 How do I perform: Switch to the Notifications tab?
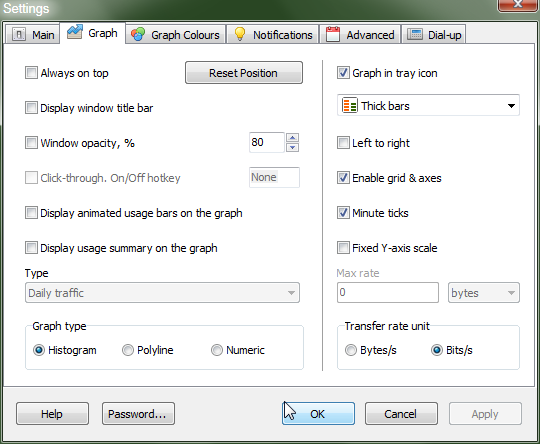point(273,34)
